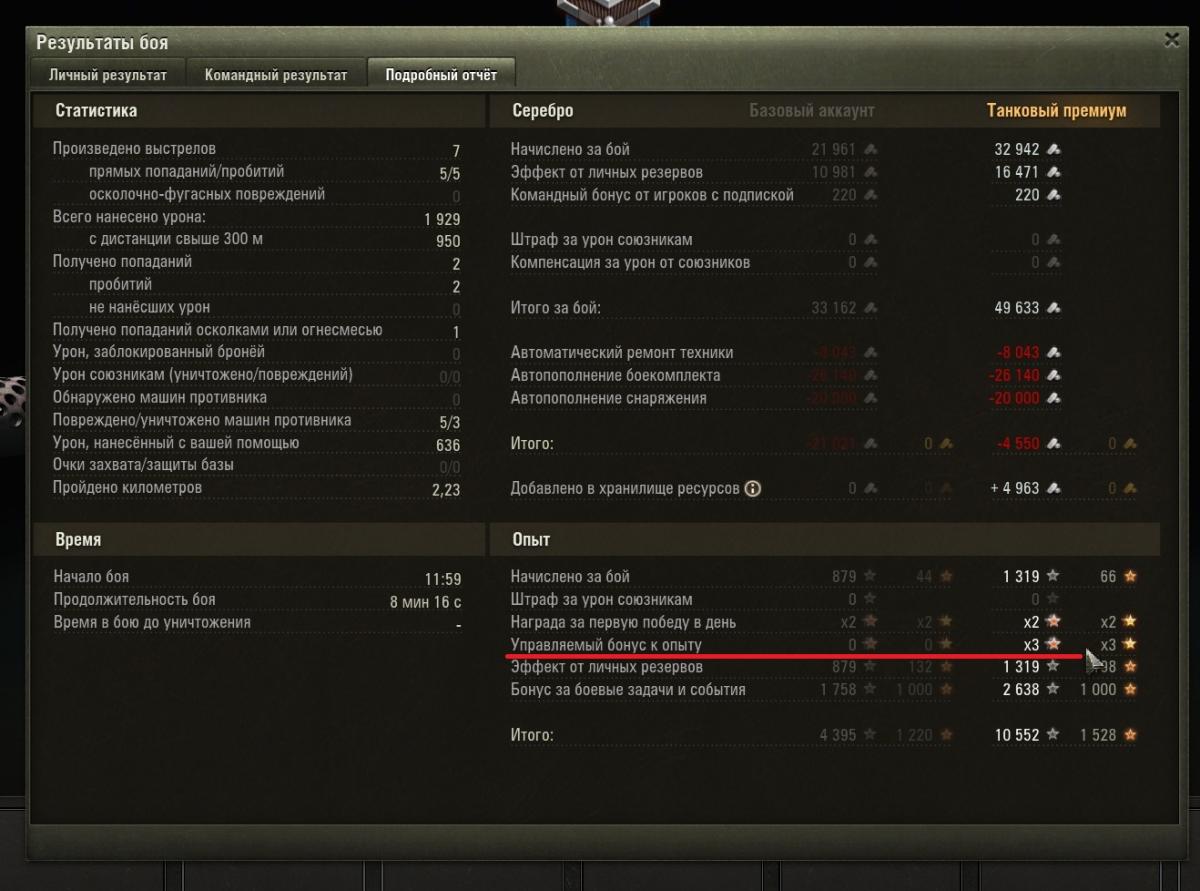Select the Подробный отчёт tab
The image size is (1200, 891).
[441, 75]
